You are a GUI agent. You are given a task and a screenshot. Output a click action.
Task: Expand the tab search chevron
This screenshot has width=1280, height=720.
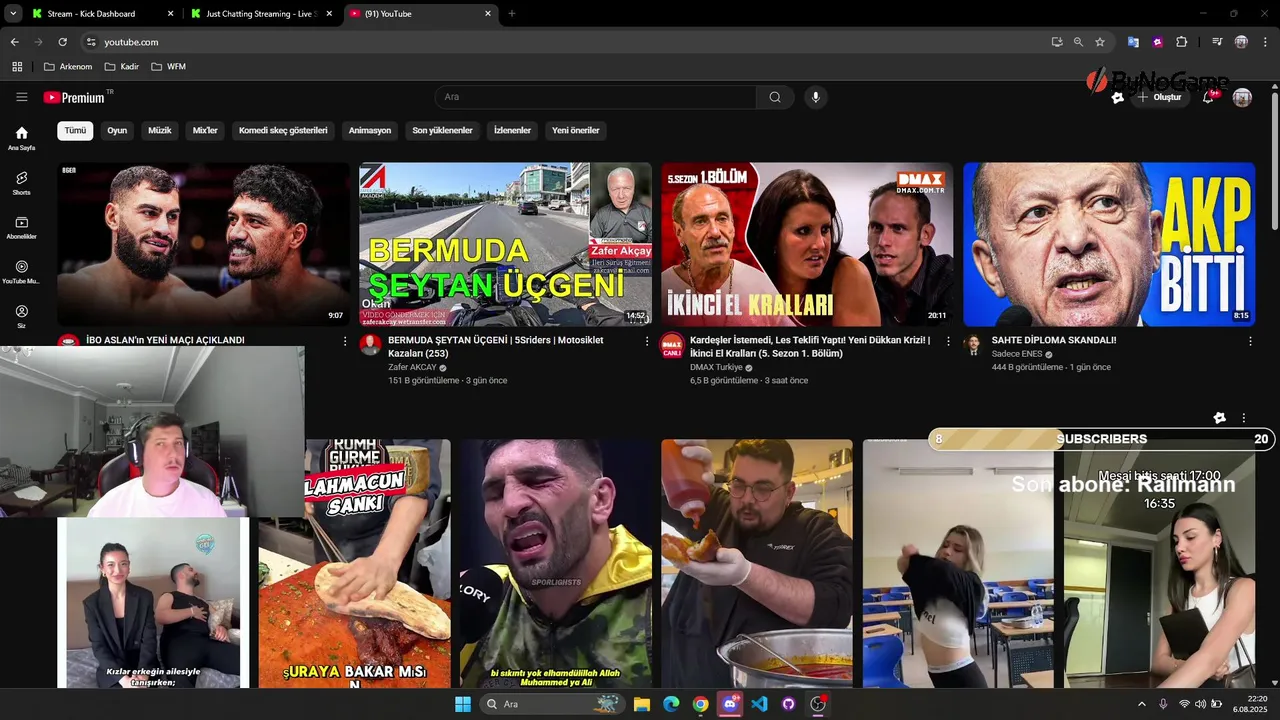click(x=13, y=14)
